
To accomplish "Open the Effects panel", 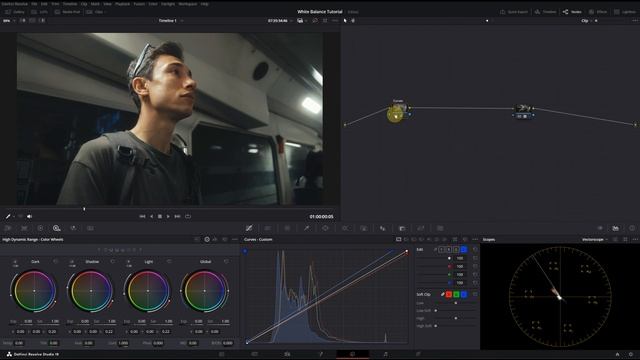I will 598,12.
